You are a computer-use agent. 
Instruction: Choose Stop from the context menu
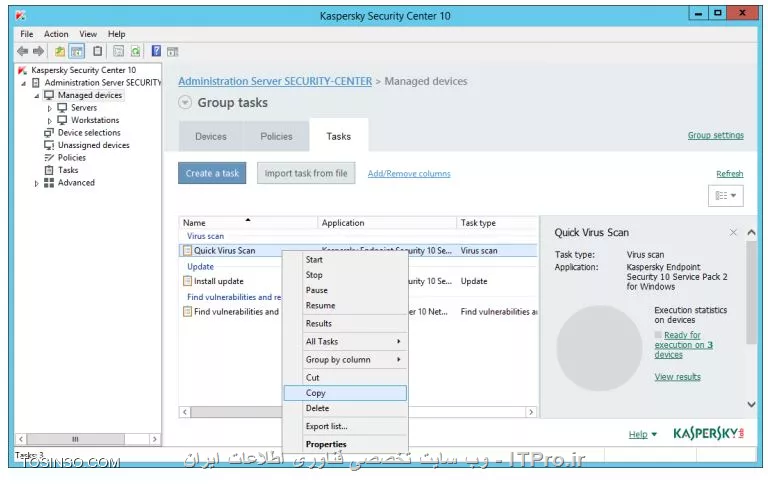(x=345, y=275)
